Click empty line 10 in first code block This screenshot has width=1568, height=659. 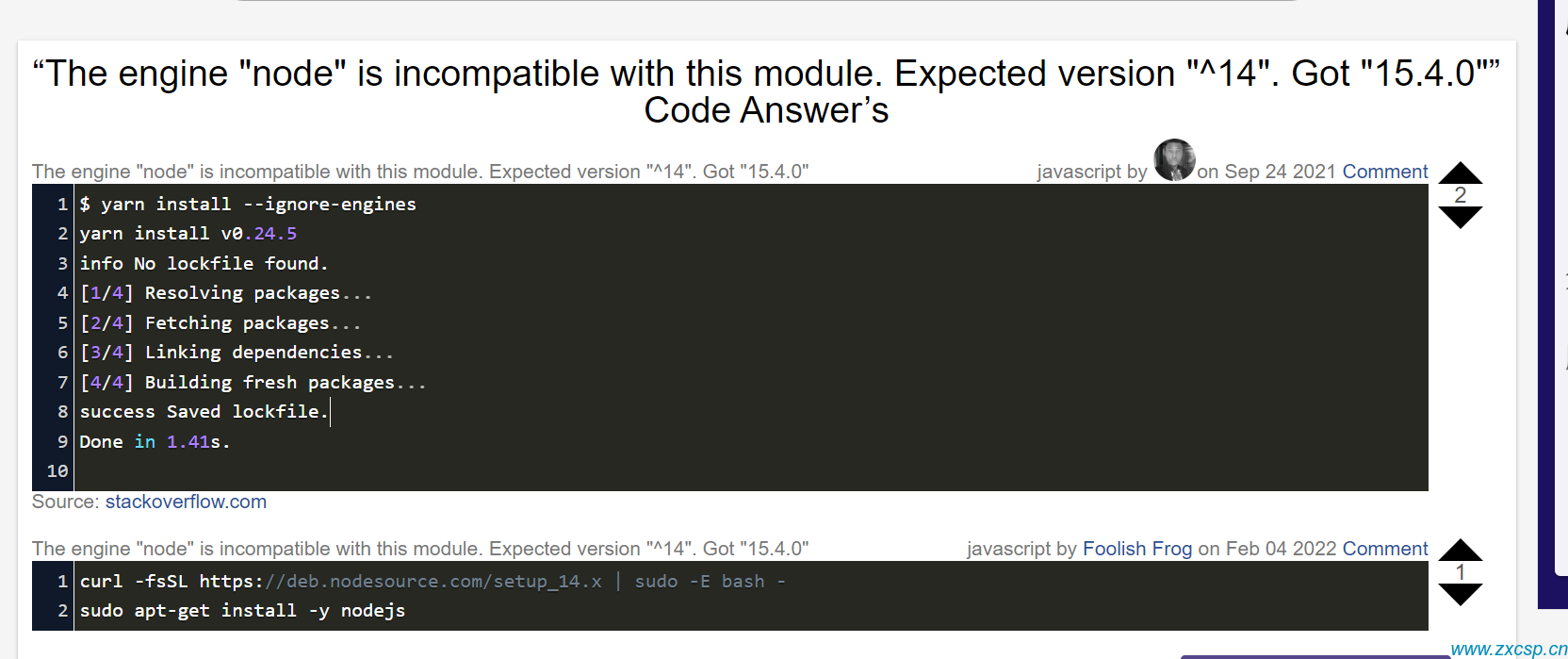pyautogui.click(x=751, y=471)
